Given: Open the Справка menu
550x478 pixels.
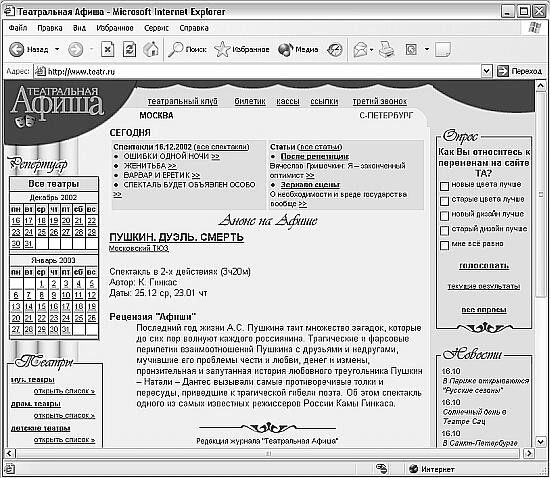Looking at the screenshot, I should pyautogui.click(x=194, y=28).
